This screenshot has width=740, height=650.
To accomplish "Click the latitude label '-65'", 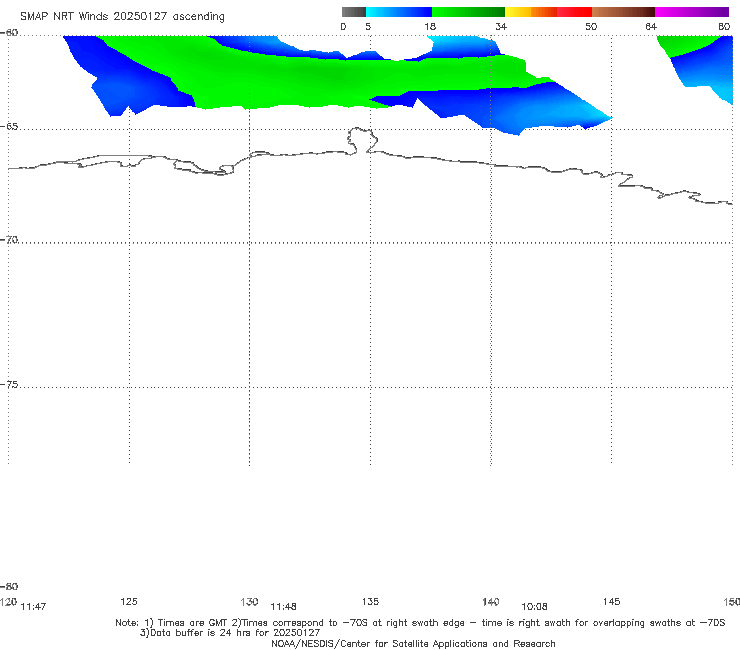I will pos(9,127).
